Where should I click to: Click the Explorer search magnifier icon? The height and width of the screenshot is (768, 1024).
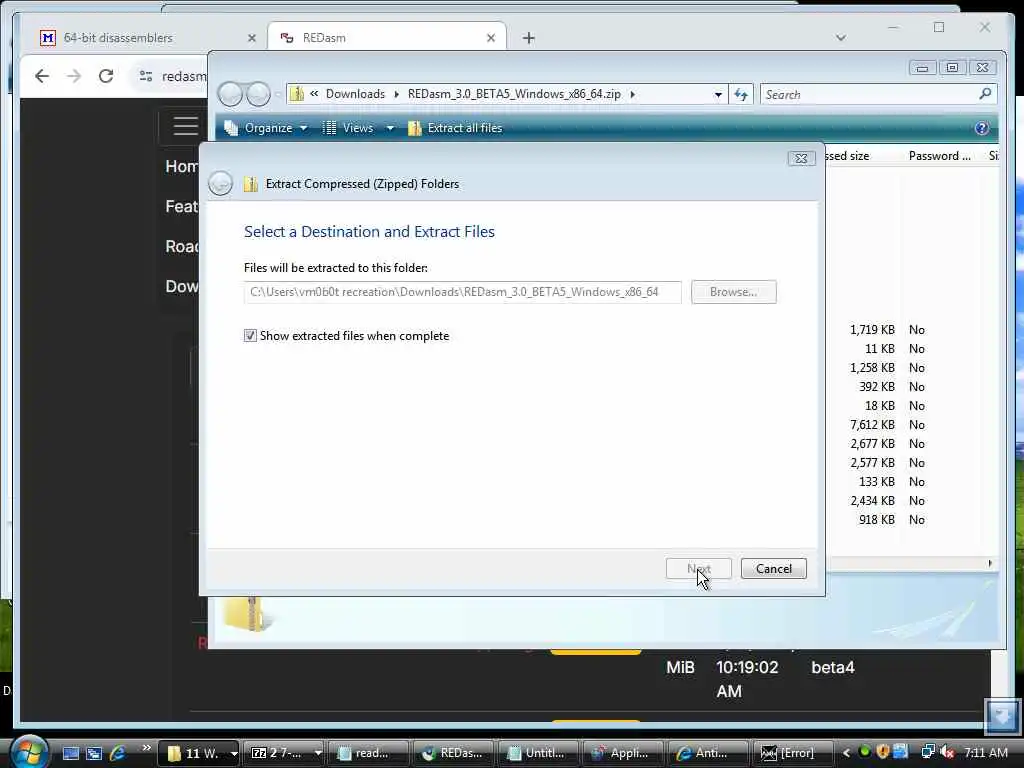tap(985, 94)
